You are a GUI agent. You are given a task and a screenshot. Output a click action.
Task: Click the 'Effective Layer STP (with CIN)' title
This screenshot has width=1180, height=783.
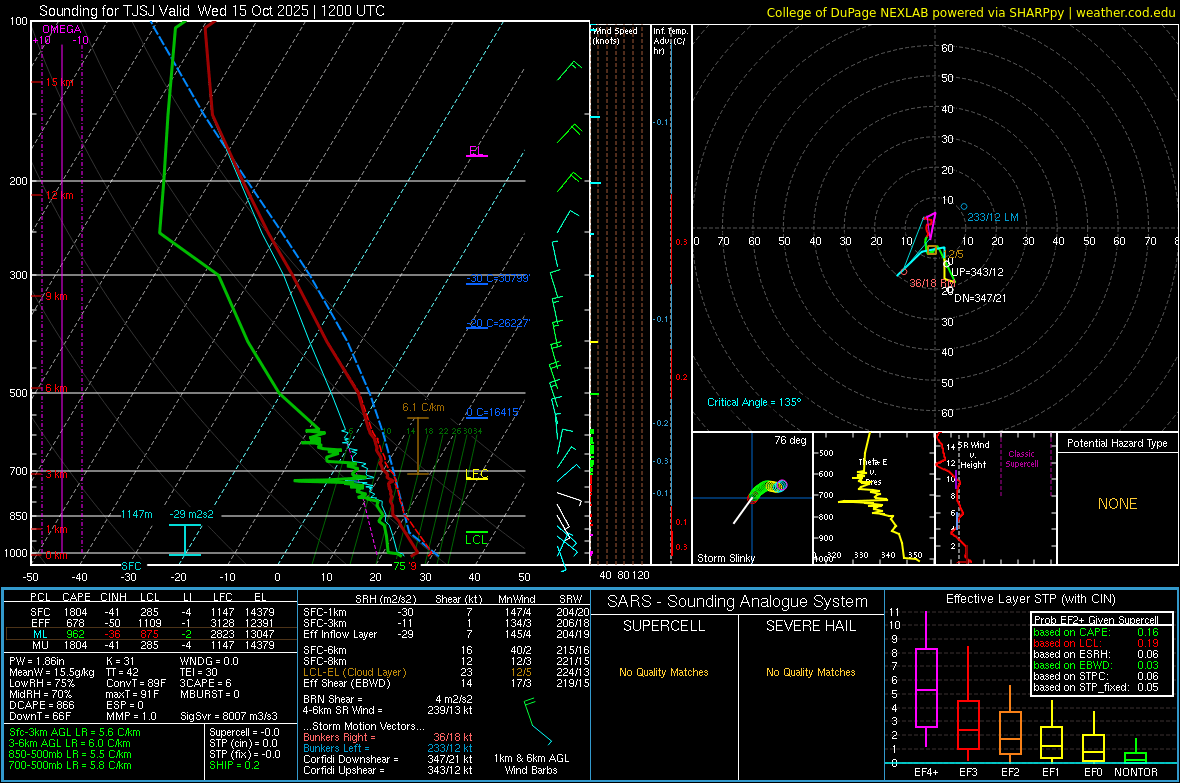pos(1030,599)
